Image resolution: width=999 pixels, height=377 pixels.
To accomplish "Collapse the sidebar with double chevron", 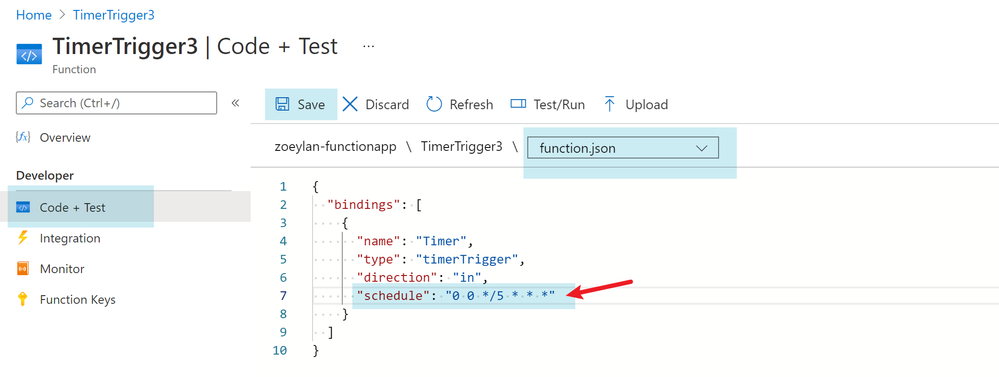I will [235, 103].
